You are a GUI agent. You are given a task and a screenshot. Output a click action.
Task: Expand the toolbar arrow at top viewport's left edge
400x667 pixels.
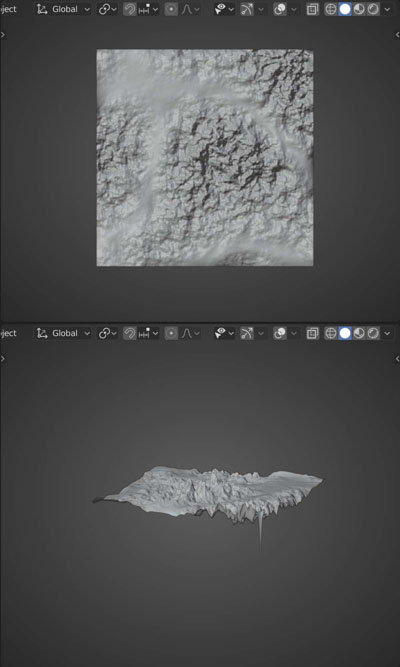(3, 35)
